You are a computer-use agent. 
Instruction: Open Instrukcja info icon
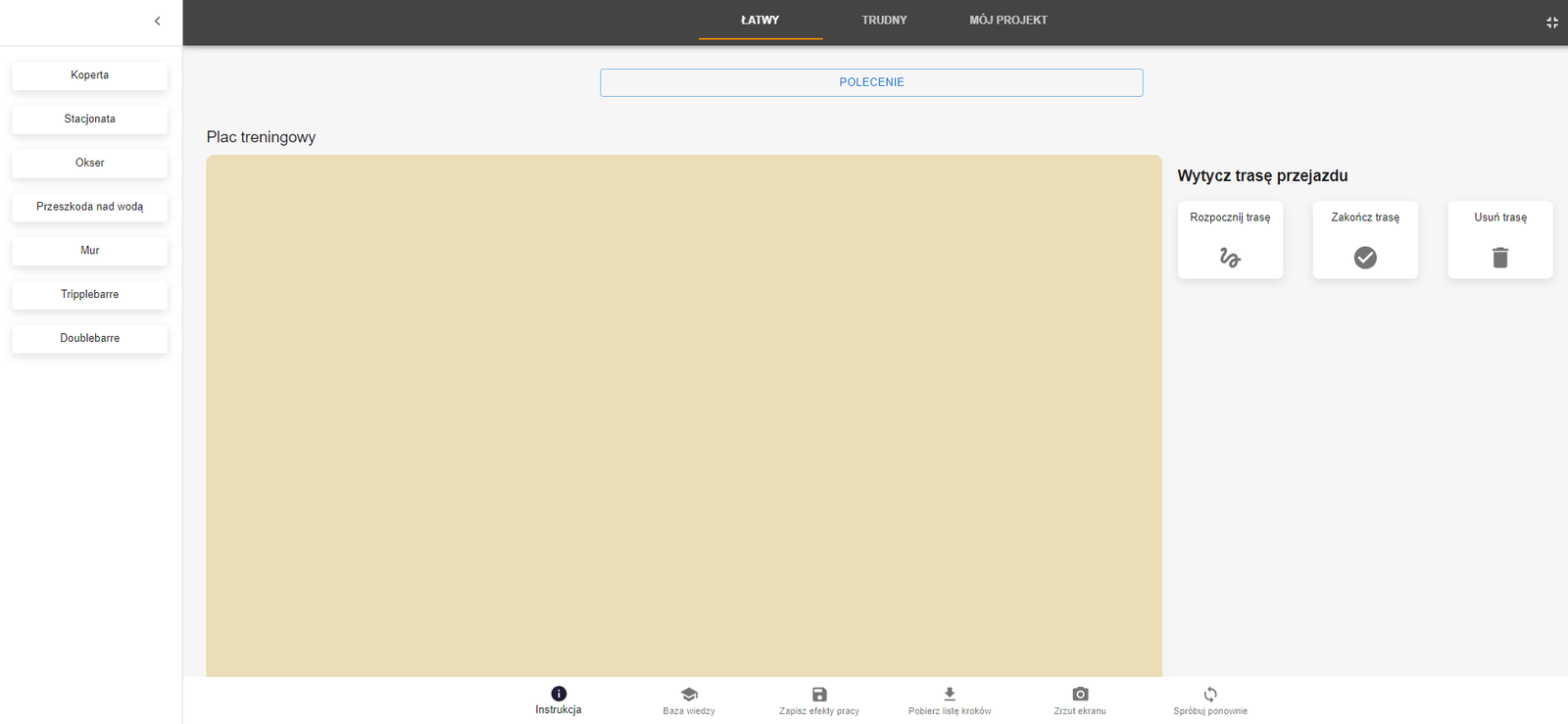point(559,694)
